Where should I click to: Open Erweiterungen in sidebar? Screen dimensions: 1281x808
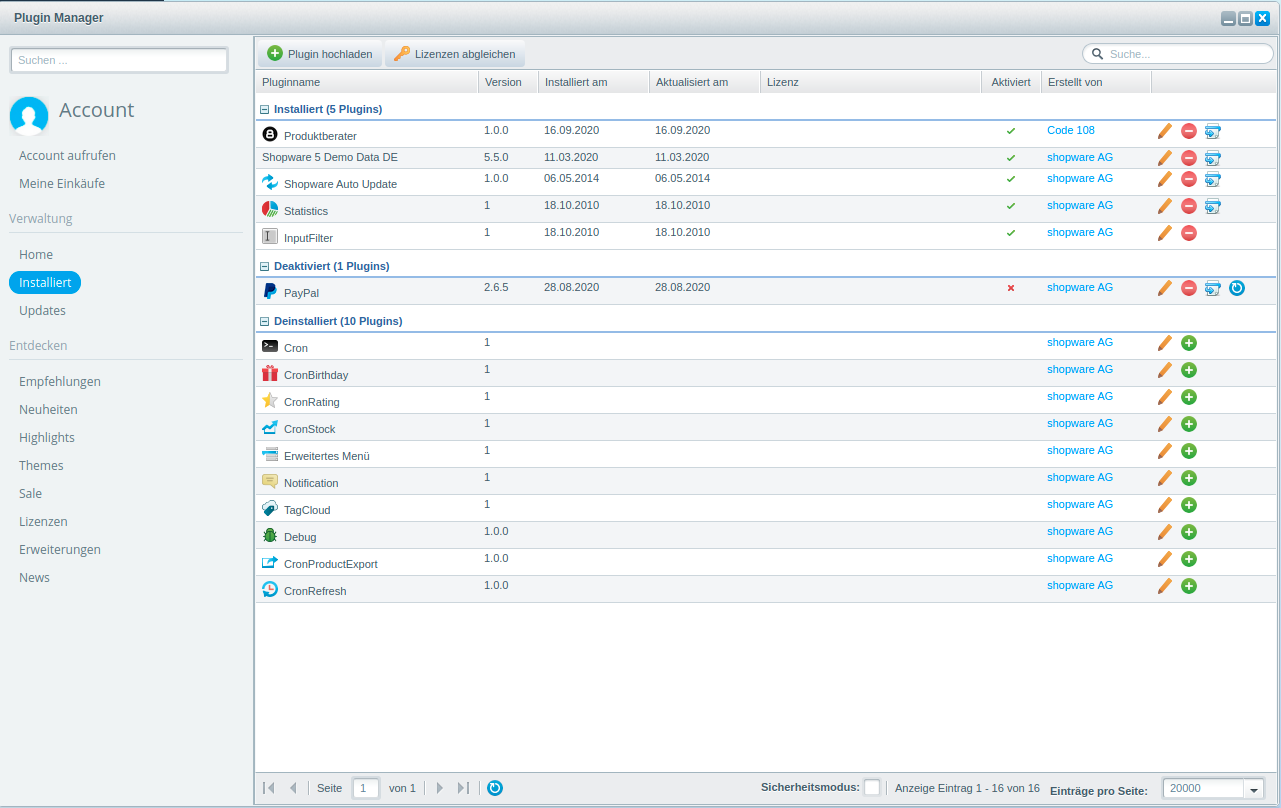pos(60,550)
